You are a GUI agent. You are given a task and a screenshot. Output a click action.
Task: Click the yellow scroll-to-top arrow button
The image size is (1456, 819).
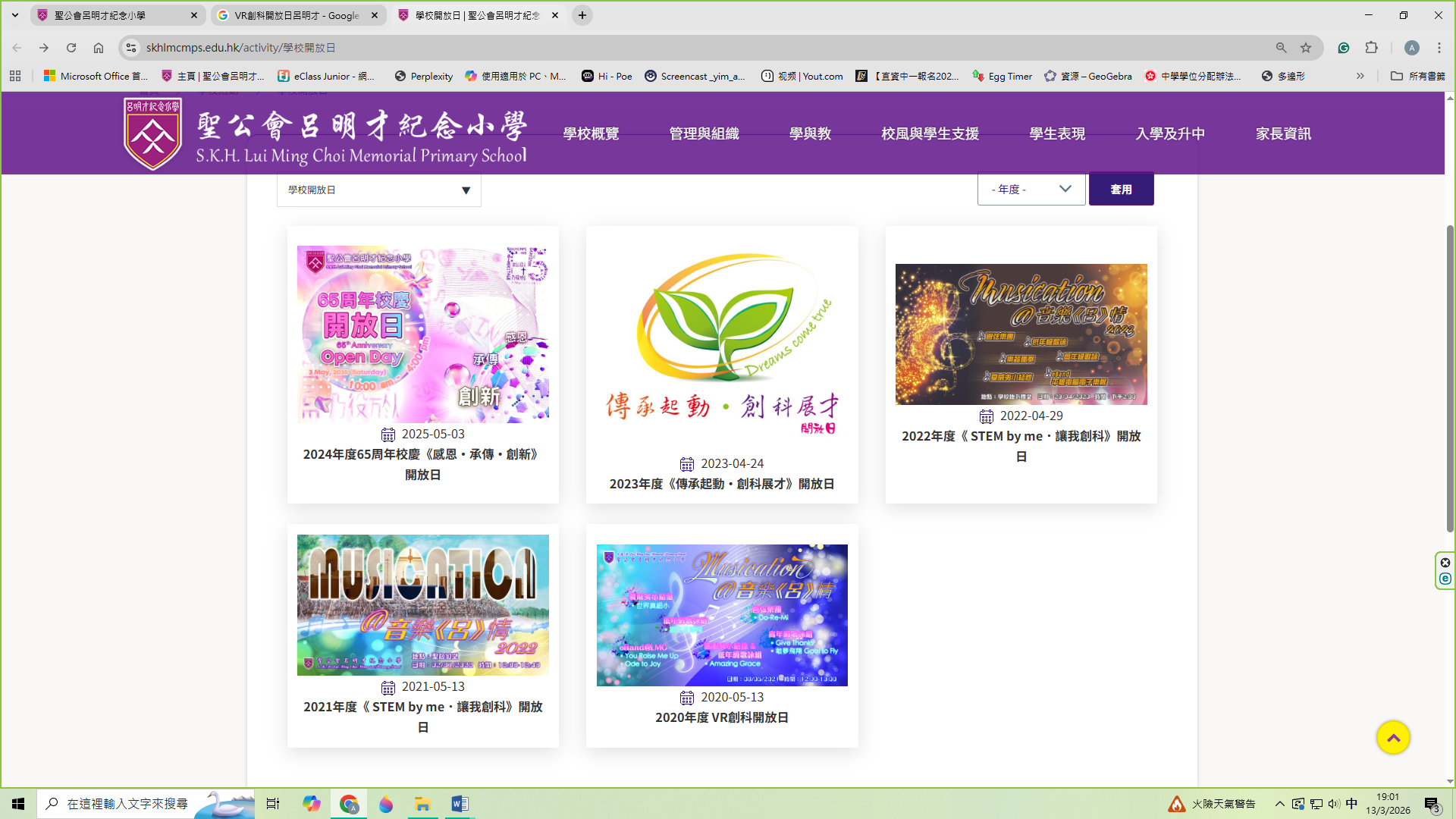point(1393,738)
